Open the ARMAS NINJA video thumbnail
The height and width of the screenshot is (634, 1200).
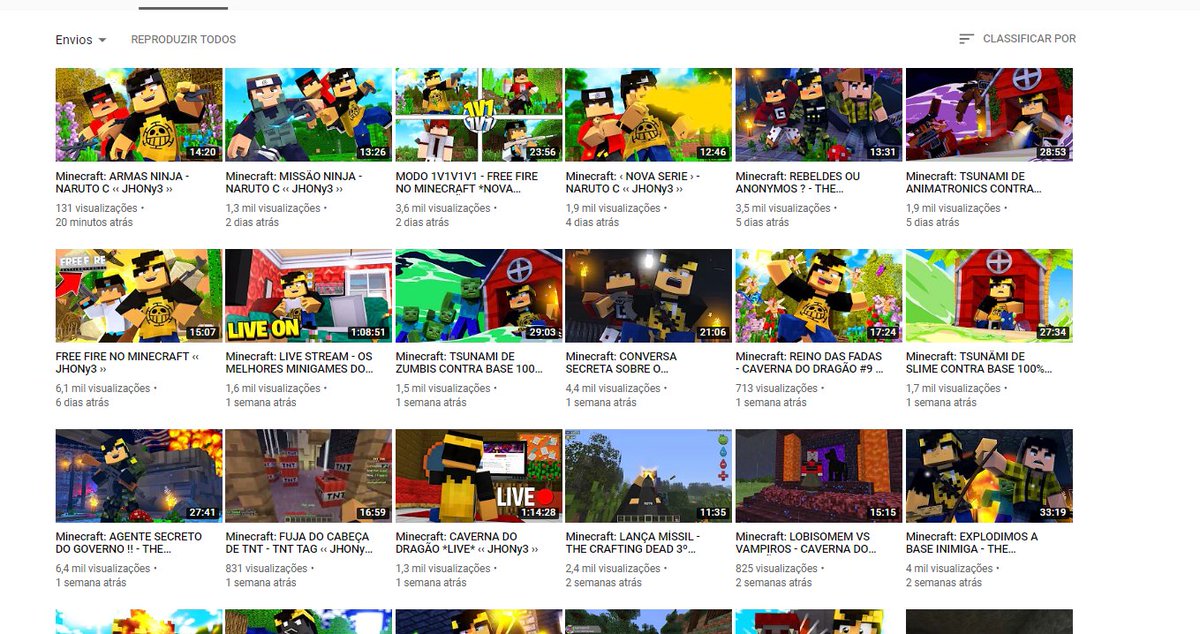tap(139, 115)
